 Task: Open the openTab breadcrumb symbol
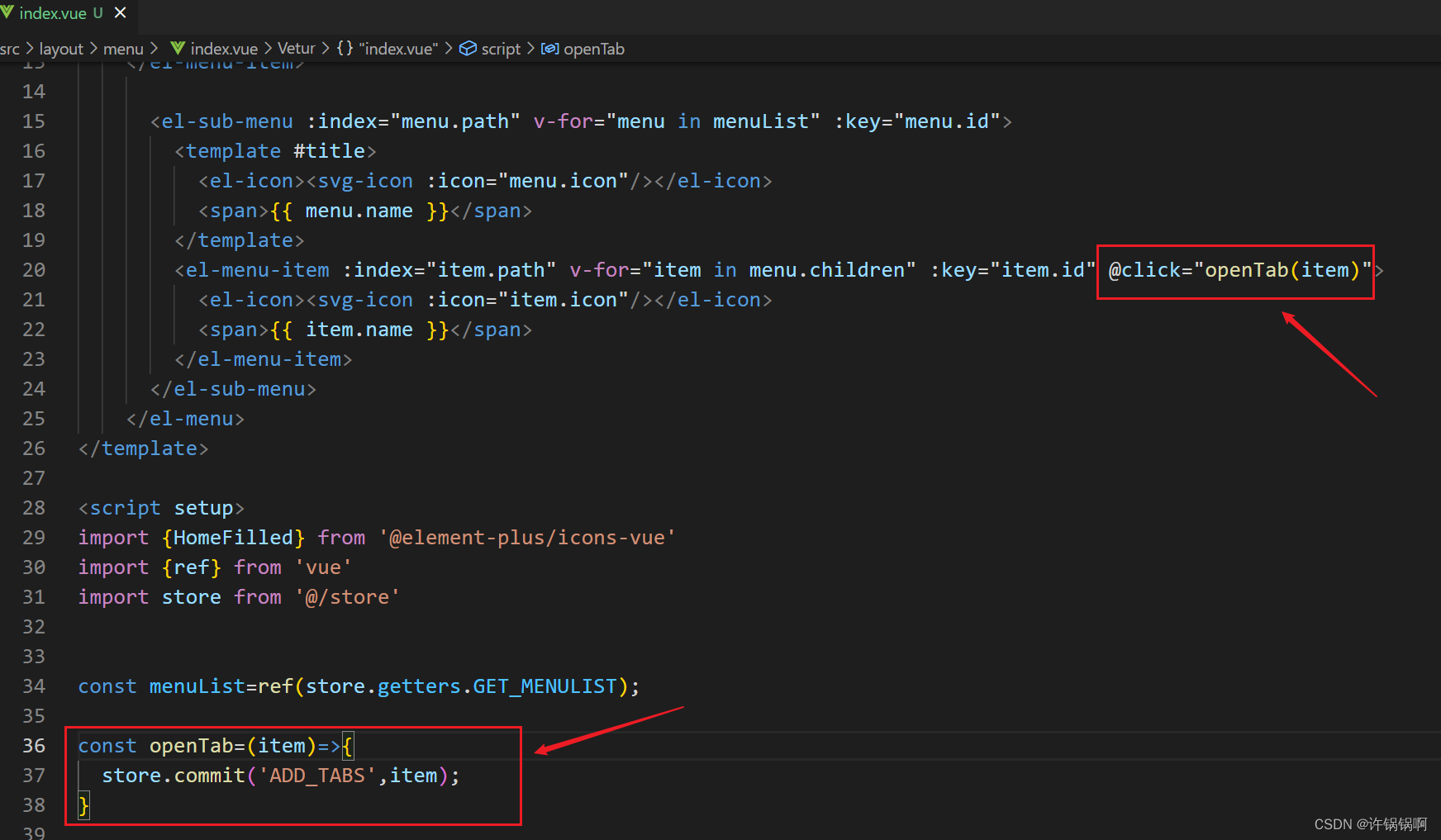594,49
